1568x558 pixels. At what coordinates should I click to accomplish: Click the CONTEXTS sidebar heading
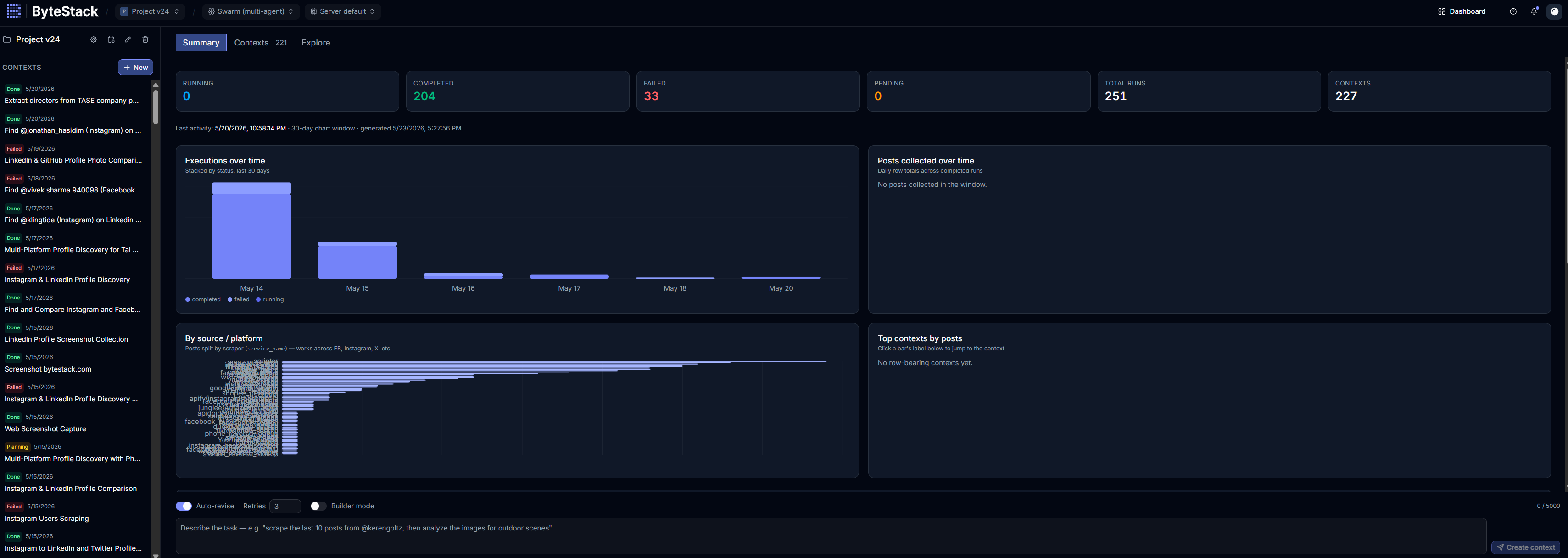(x=22, y=68)
